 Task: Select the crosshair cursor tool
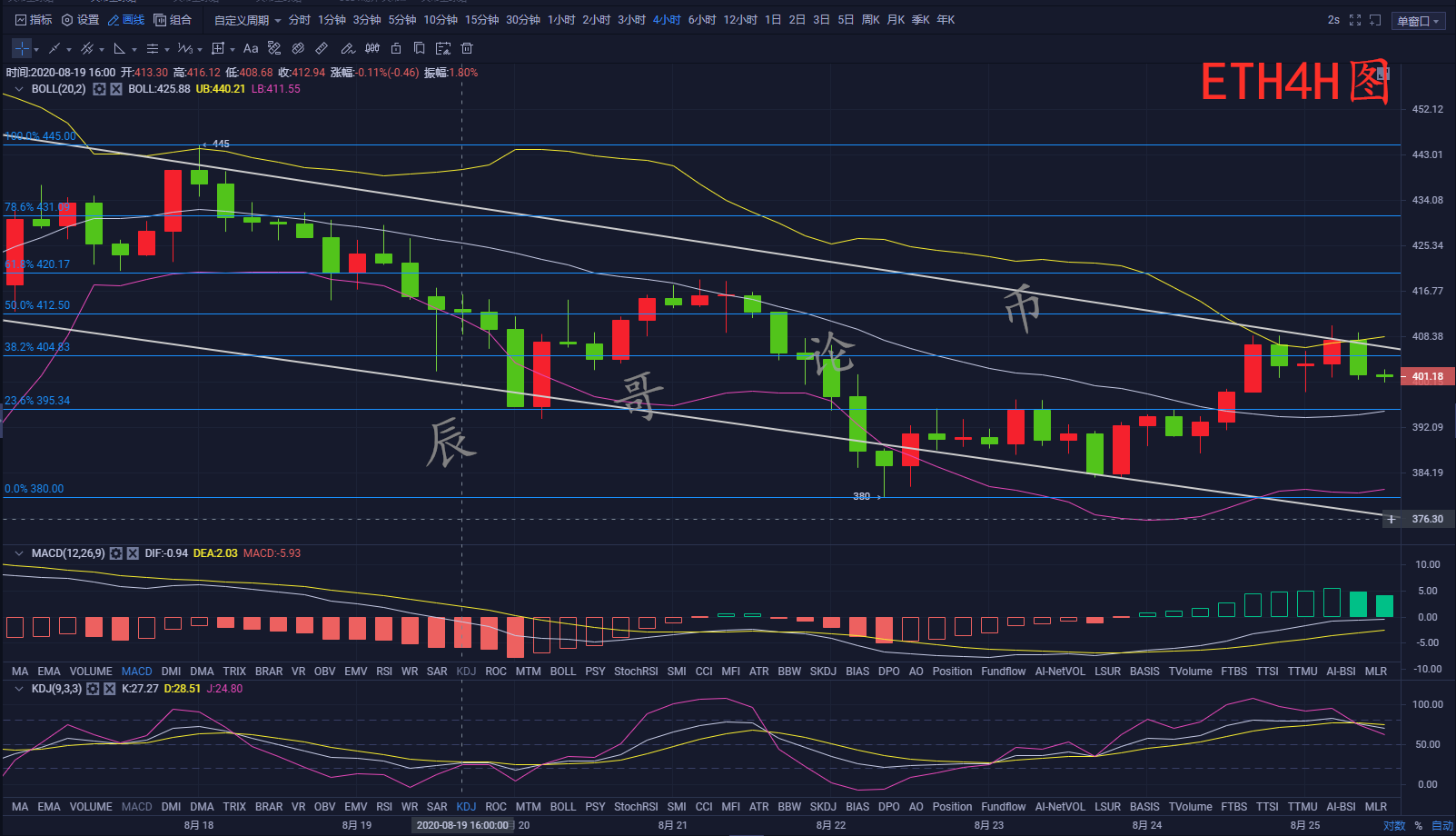pos(22,48)
